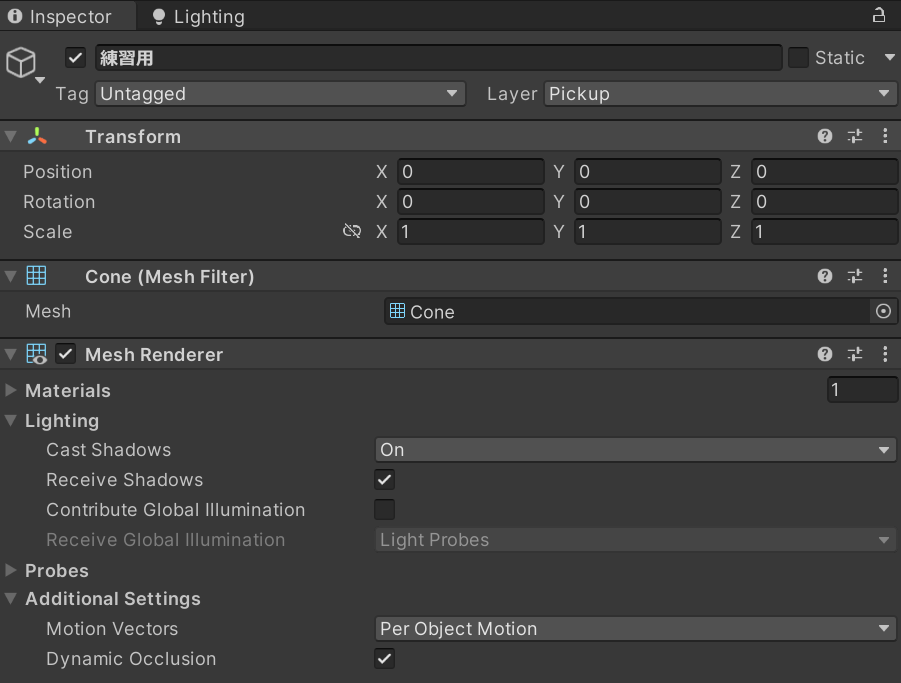Screen dimensions: 901x683
Task: Open Transform preset settings icon
Action: point(855,136)
